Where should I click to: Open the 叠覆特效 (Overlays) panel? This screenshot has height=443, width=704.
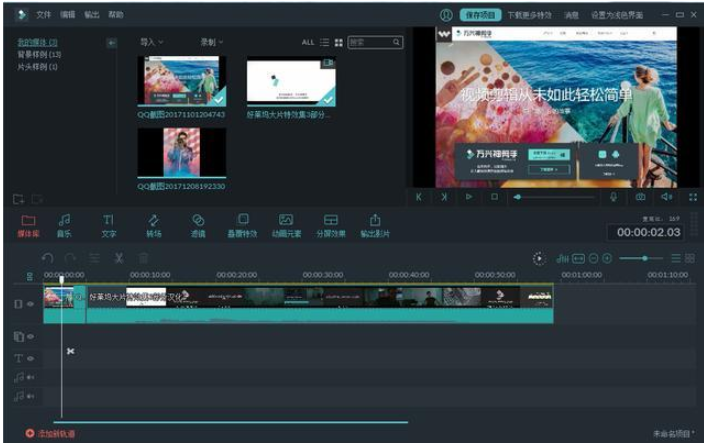click(x=242, y=224)
